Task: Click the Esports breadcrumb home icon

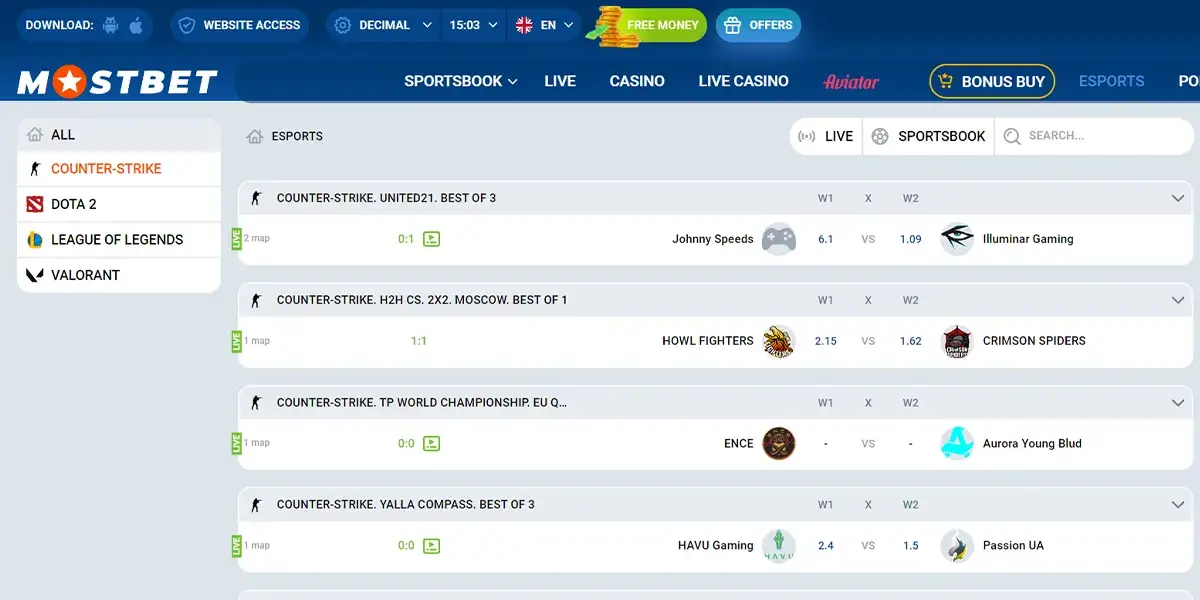Action: point(255,136)
